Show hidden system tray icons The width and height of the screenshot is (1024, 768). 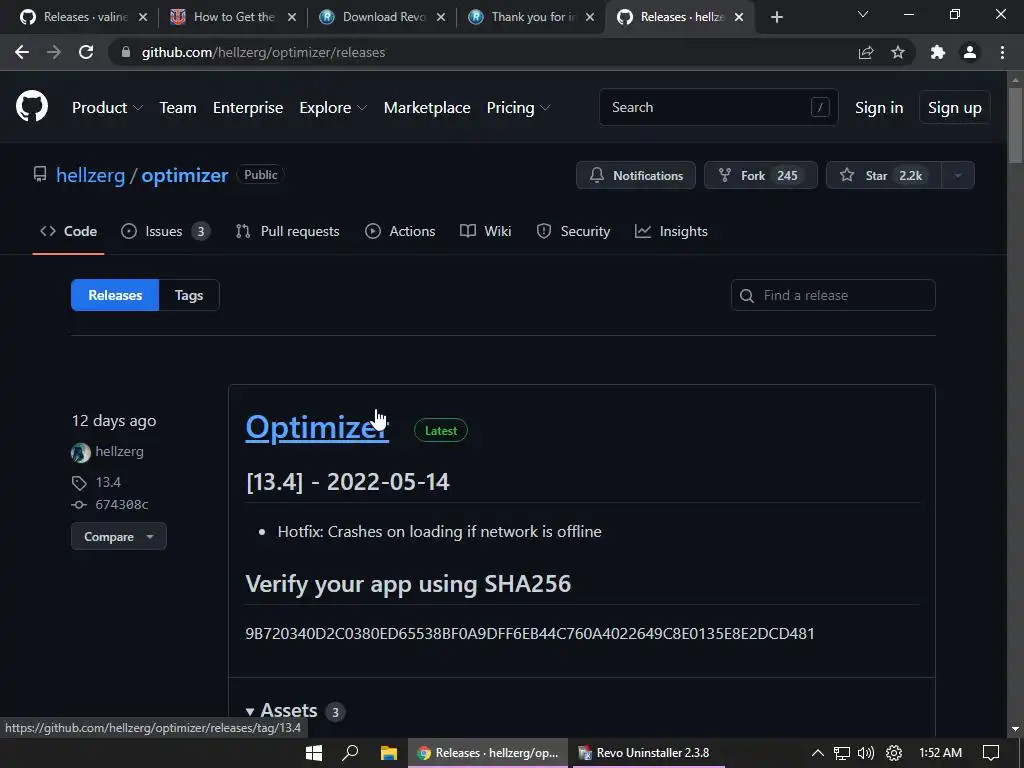pos(817,753)
